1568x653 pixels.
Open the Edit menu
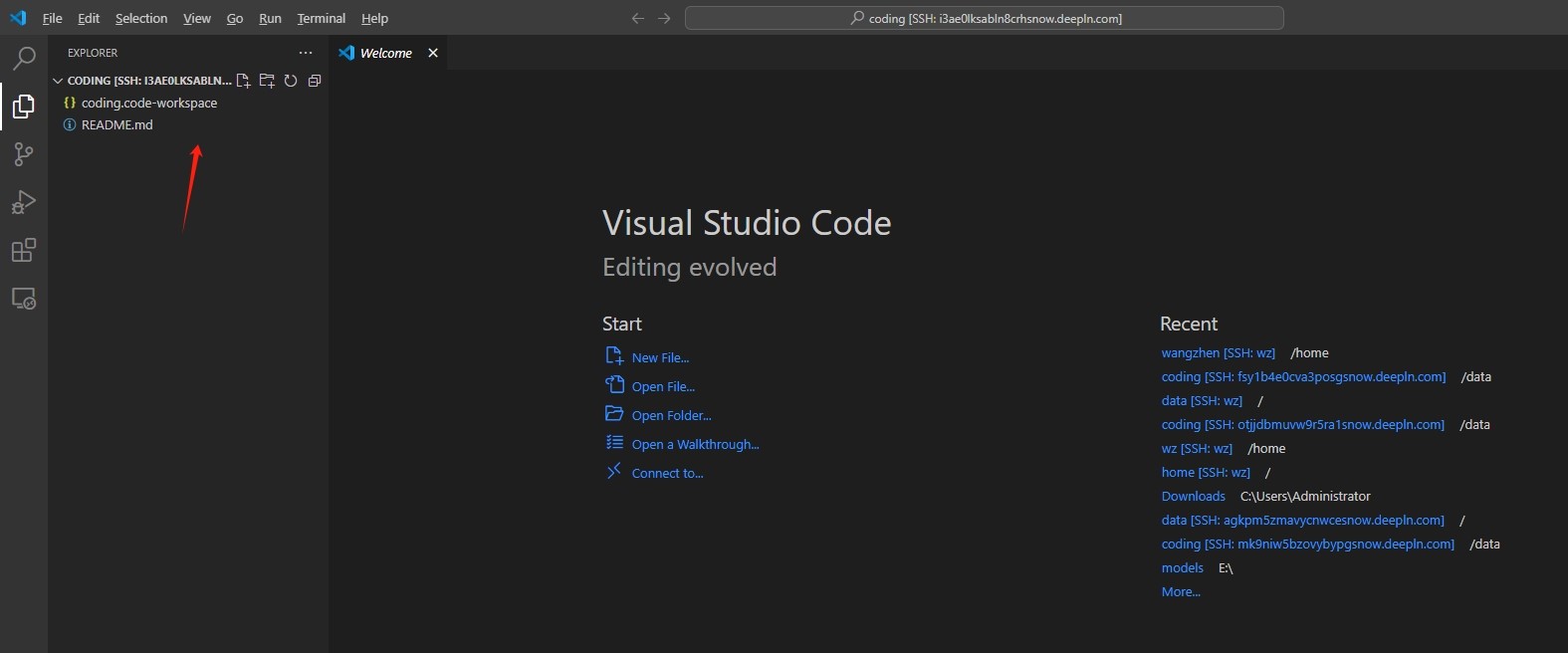click(x=89, y=18)
